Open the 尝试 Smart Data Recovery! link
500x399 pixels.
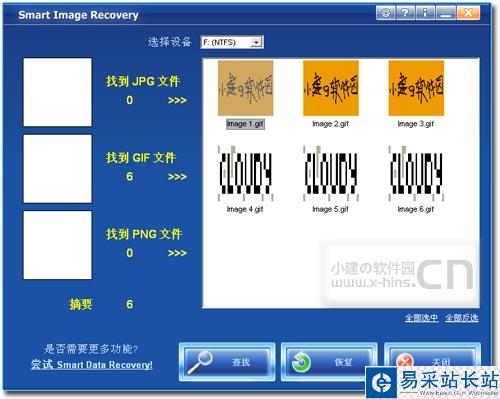92,364
